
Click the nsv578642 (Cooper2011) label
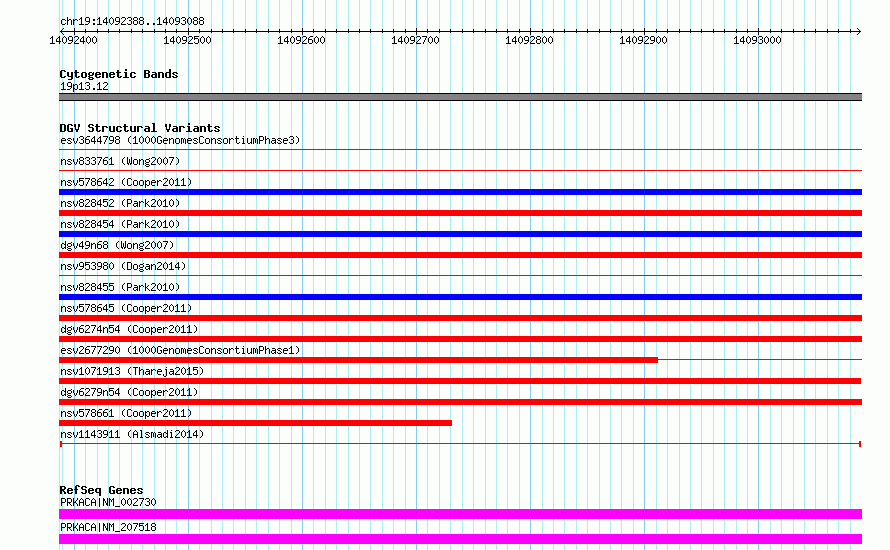pyautogui.click(x=126, y=182)
